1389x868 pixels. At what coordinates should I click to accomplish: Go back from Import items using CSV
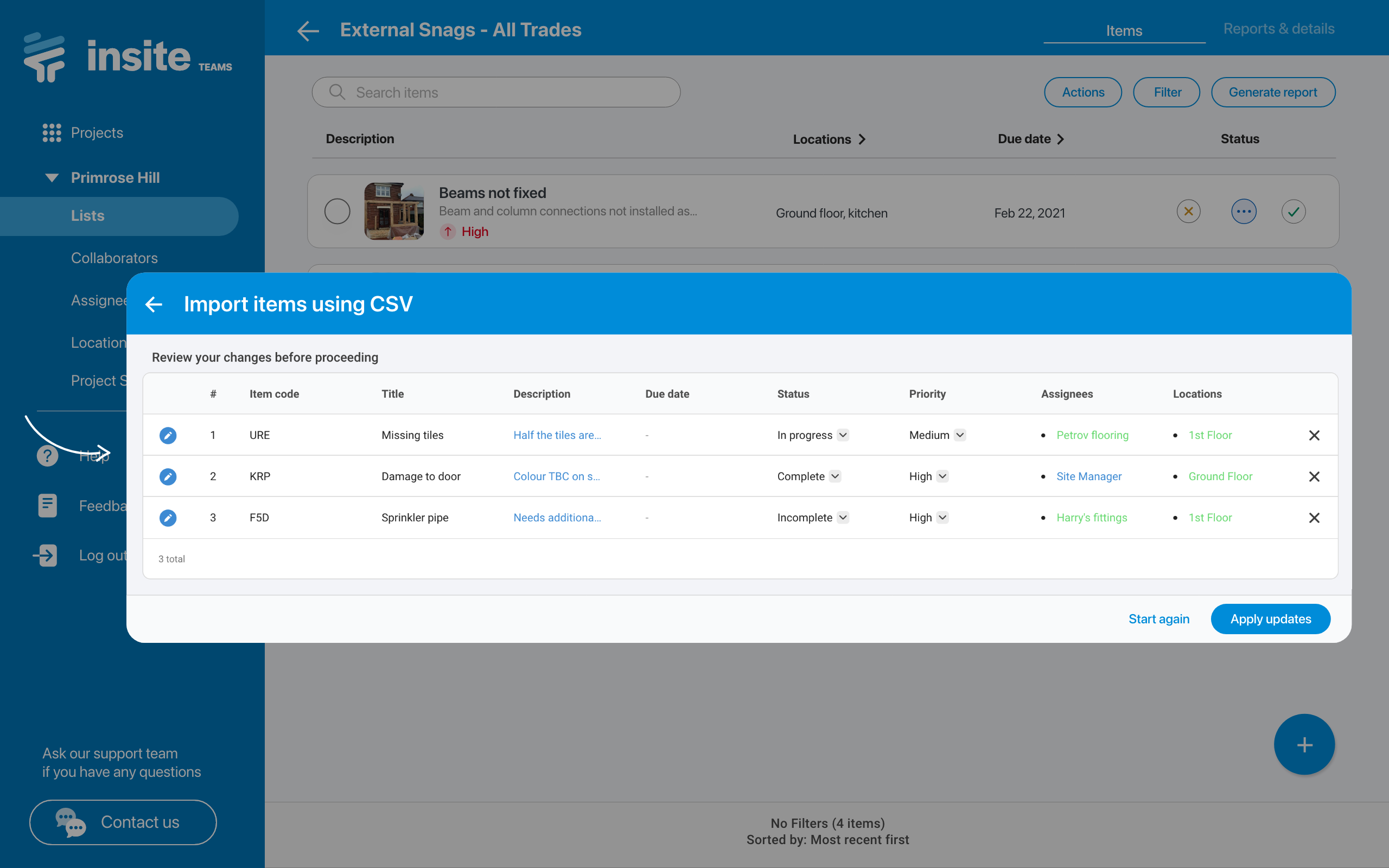click(154, 304)
